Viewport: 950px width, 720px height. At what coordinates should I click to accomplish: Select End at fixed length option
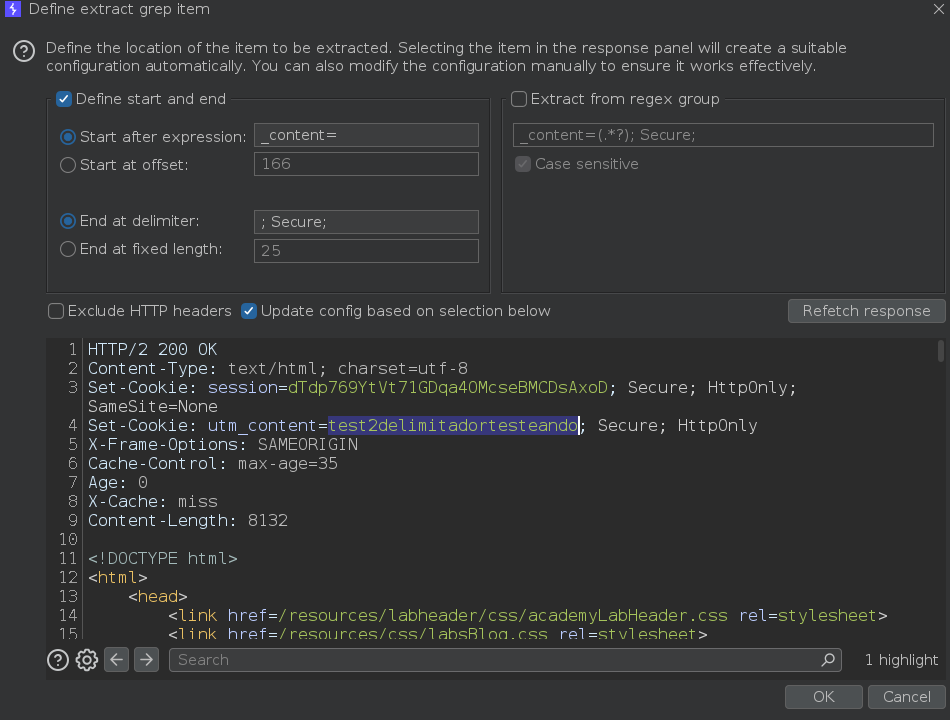coord(68,249)
